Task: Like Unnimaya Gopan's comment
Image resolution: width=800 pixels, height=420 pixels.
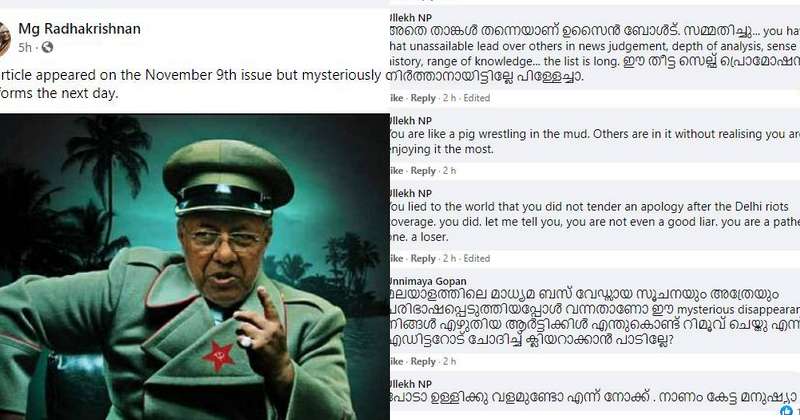Action: [396, 361]
